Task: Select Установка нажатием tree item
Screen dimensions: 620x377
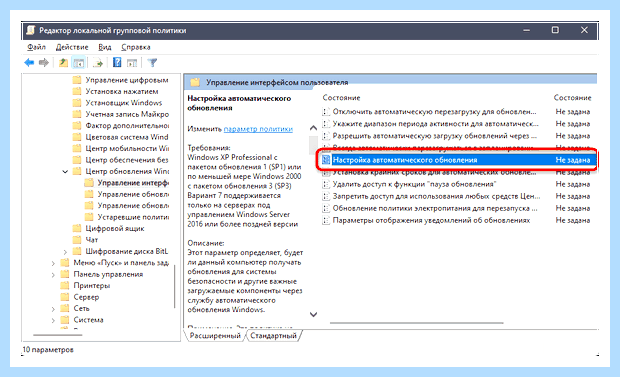Action: click(122, 91)
